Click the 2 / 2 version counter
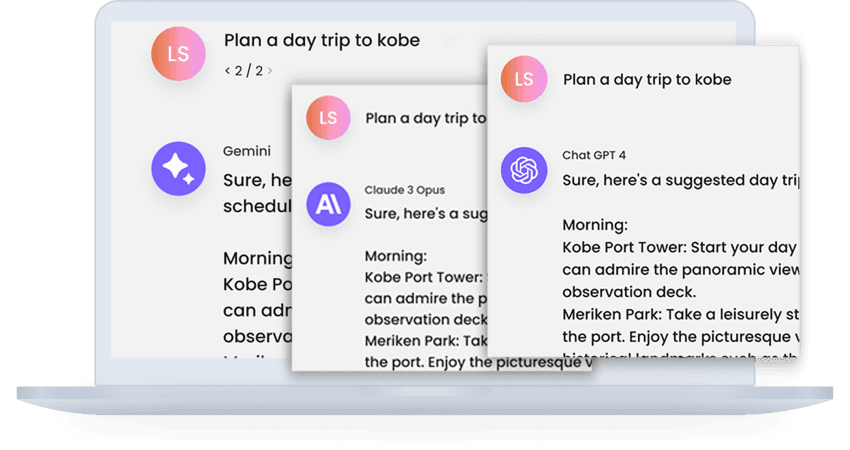 tap(248, 71)
